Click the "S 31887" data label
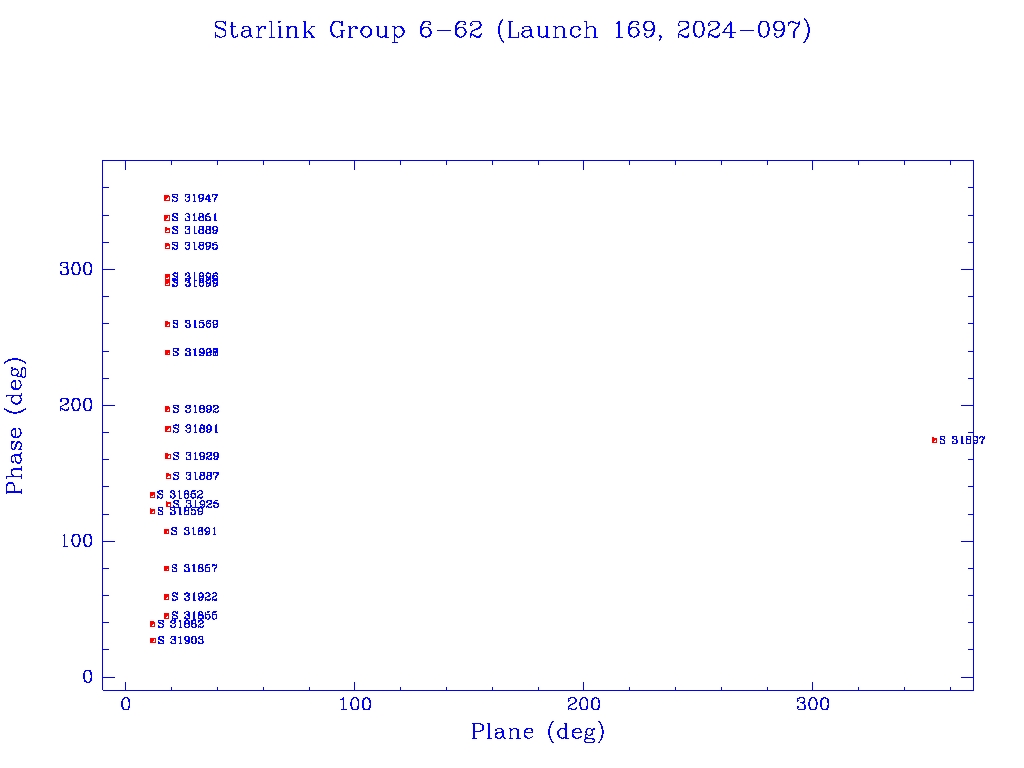Image resolution: width=1024 pixels, height=768 pixels. point(195,477)
